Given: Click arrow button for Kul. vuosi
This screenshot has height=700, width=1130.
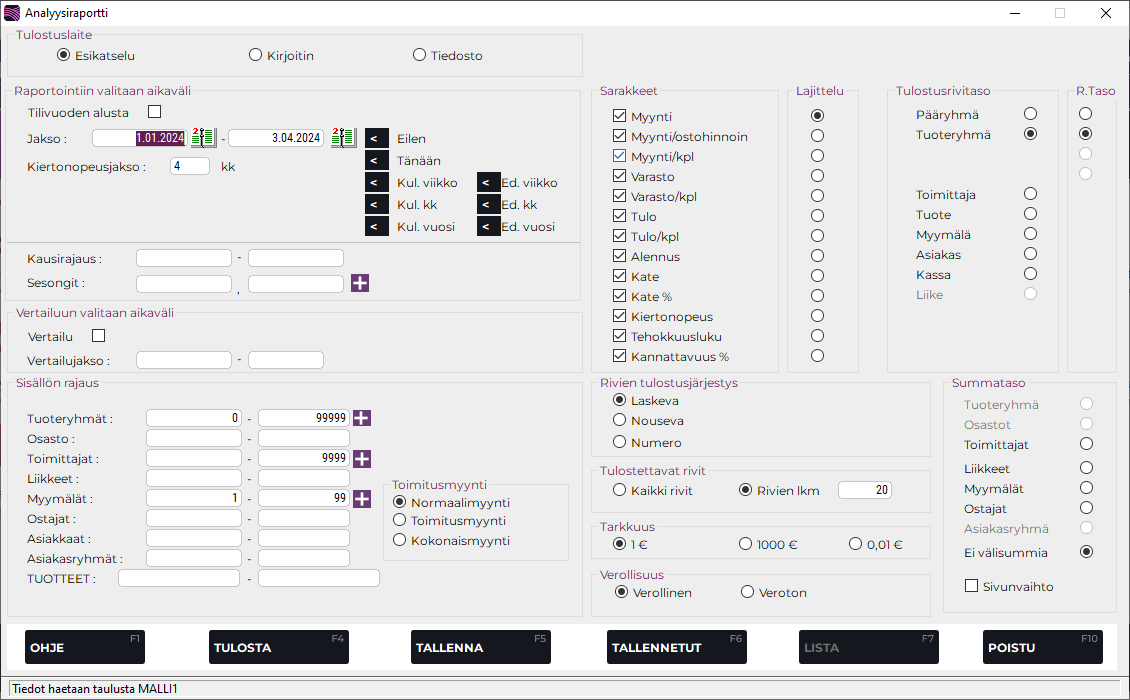Looking at the screenshot, I should 377,227.
